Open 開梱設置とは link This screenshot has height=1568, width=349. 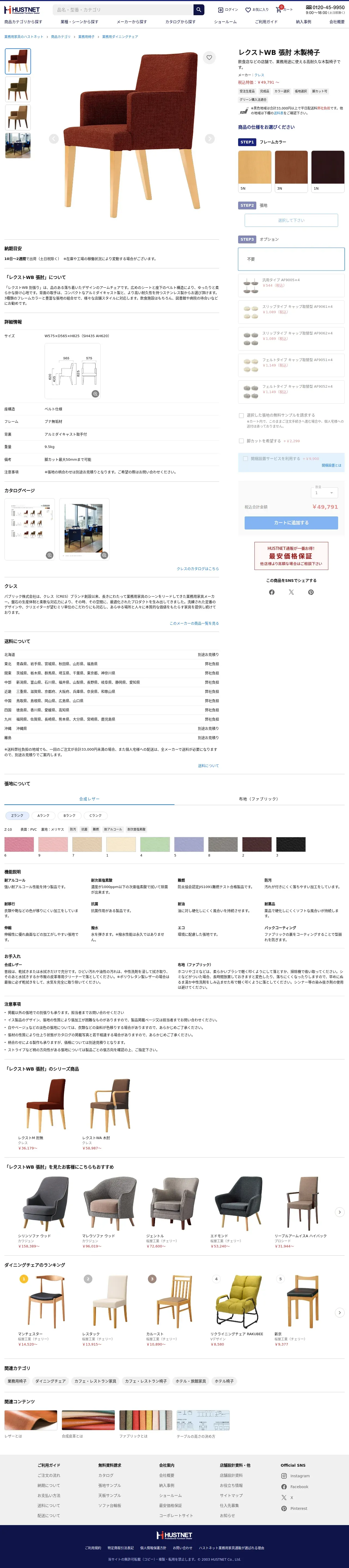point(331,465)
